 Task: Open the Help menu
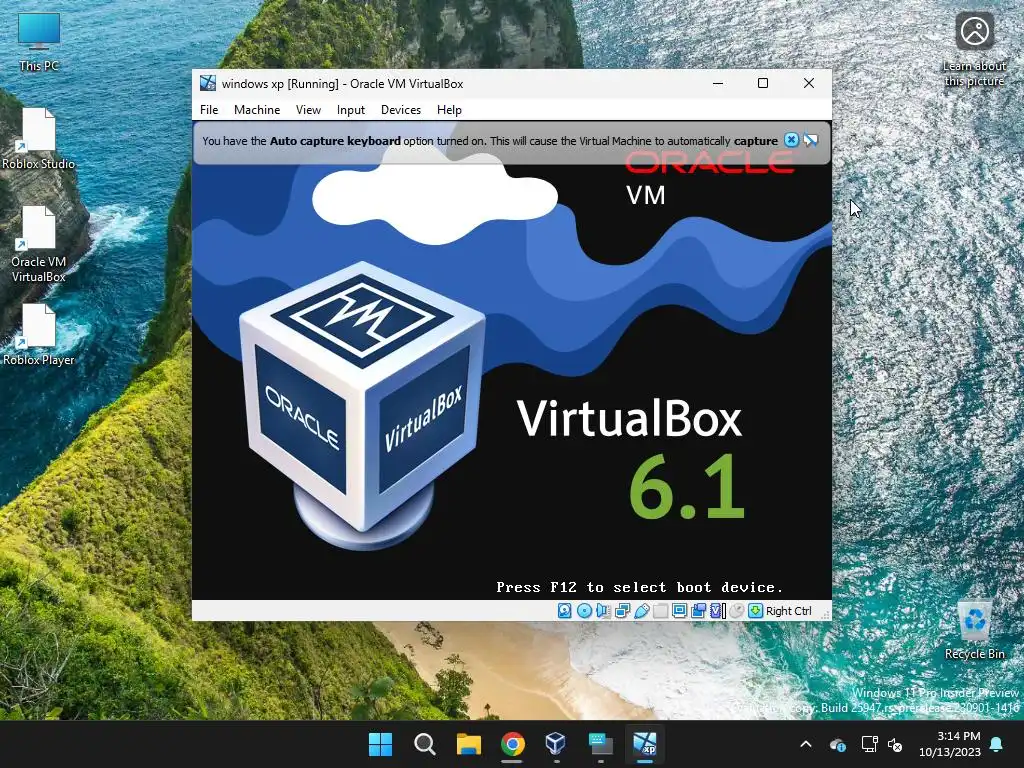[449, 110]
